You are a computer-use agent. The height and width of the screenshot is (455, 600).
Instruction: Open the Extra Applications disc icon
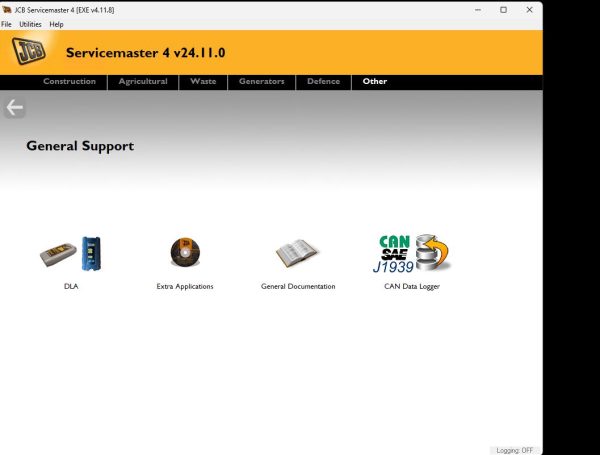(x=185, y=252)
